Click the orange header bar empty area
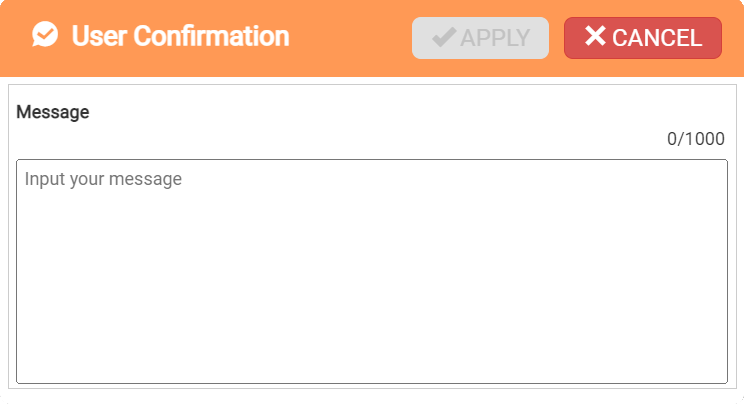 point(350,38)
